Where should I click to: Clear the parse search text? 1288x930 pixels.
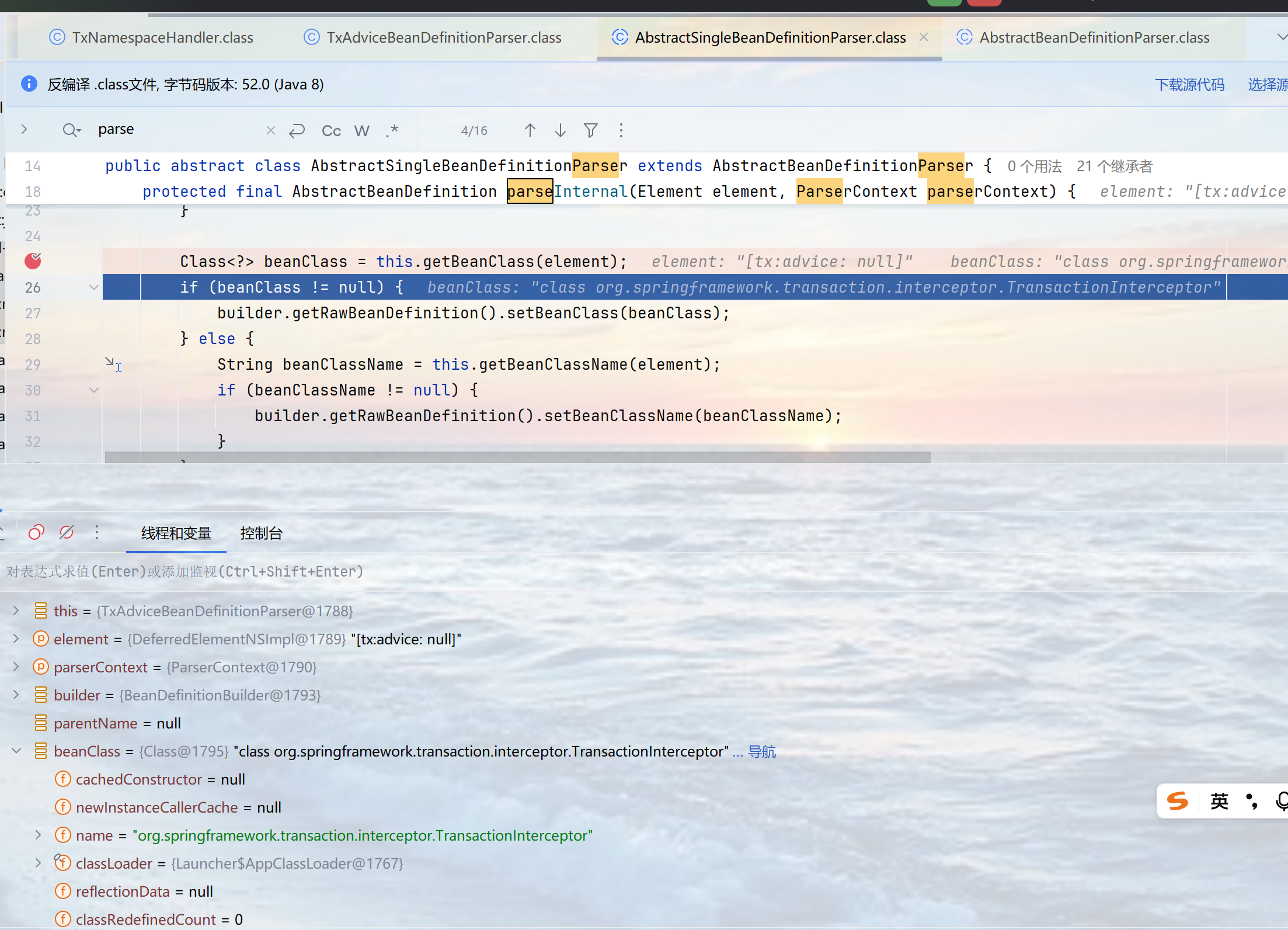coord(270,130)
